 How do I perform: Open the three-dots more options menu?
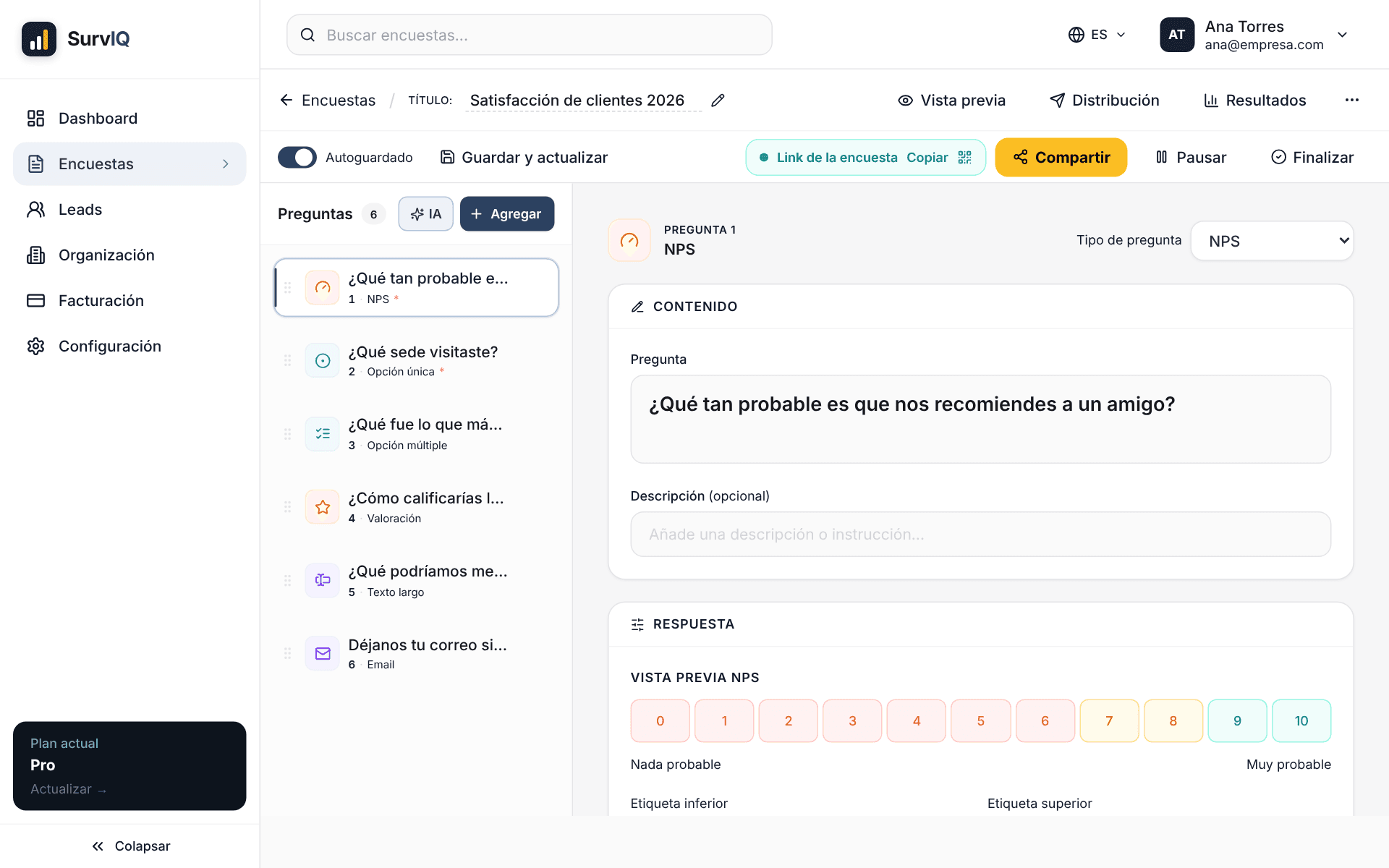[1351, 101]
